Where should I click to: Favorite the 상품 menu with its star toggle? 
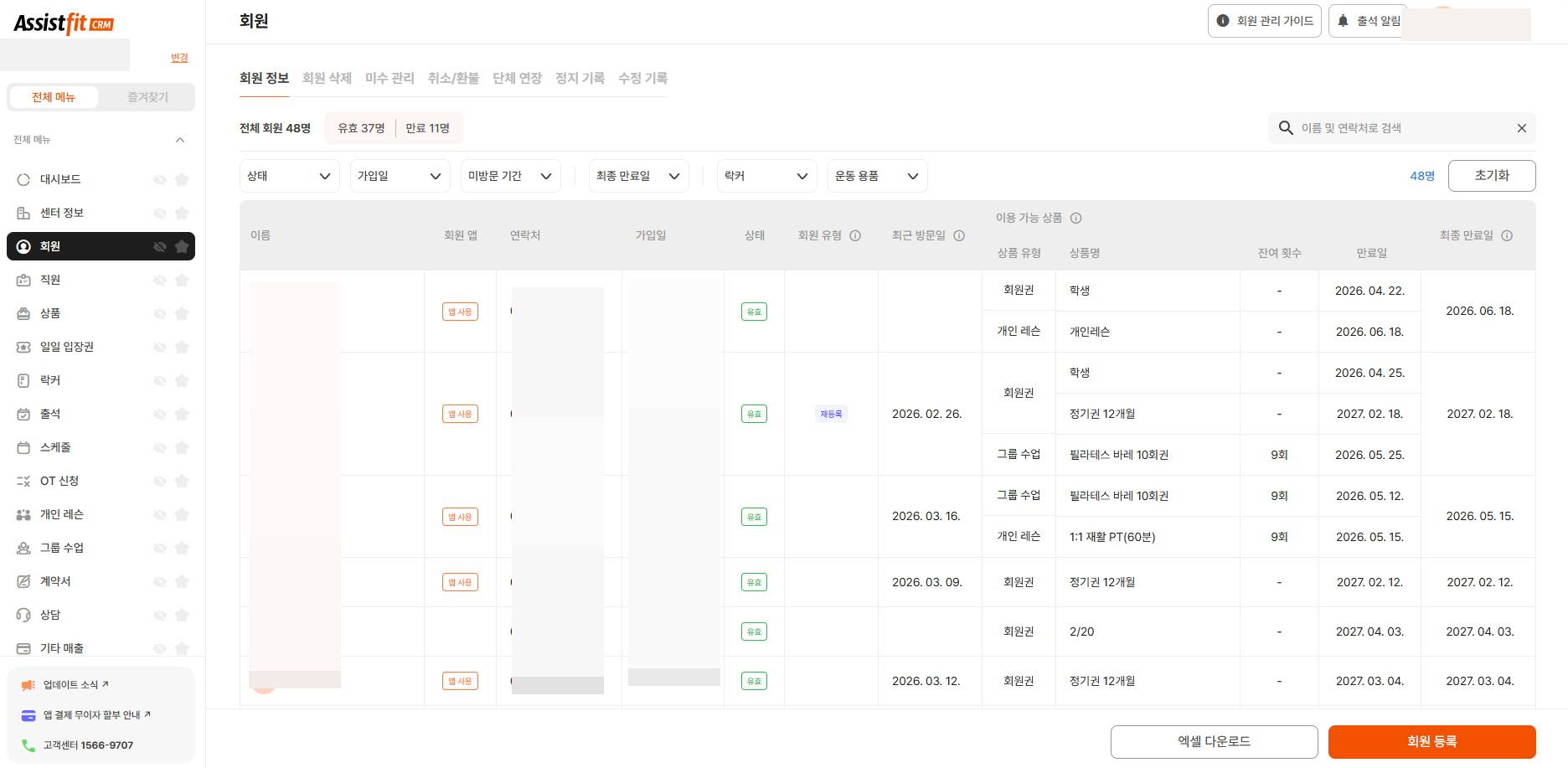(182, 313)
